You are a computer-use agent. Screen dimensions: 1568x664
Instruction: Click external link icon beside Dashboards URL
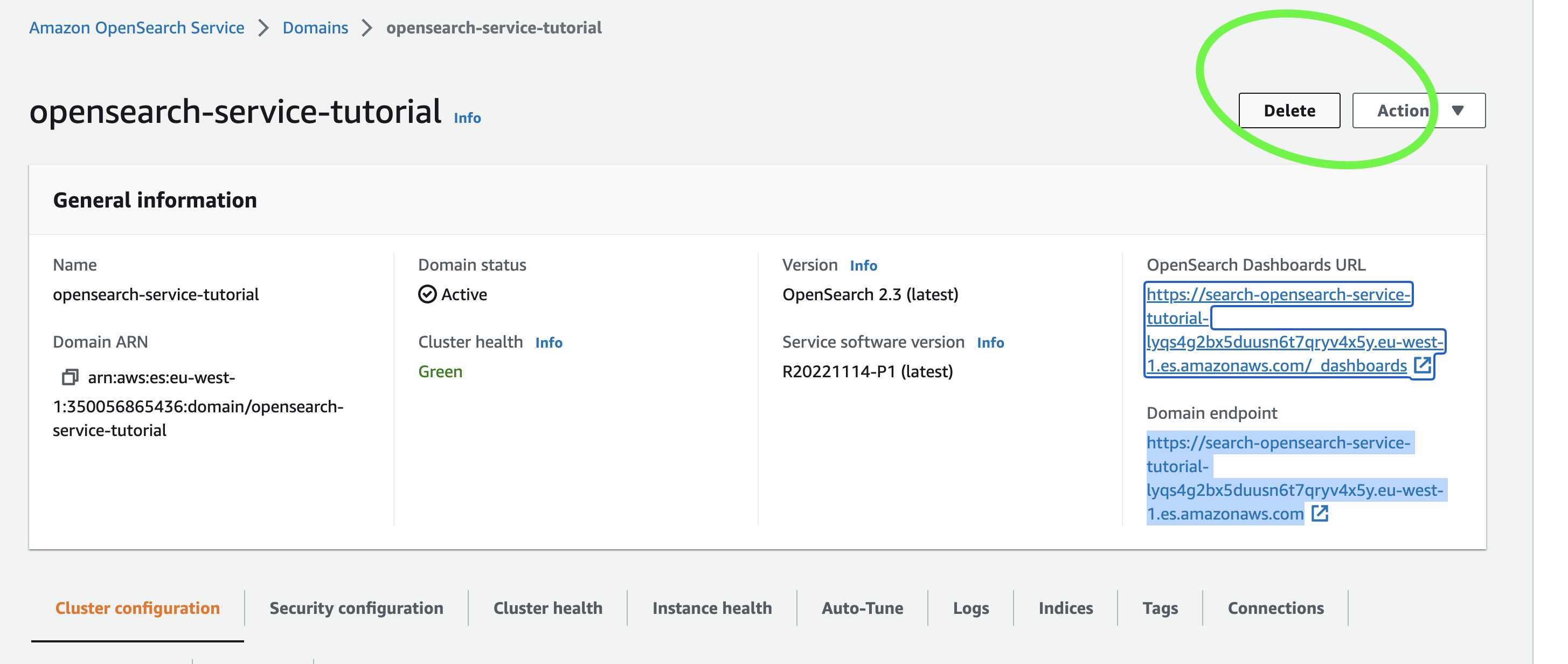1423,365
